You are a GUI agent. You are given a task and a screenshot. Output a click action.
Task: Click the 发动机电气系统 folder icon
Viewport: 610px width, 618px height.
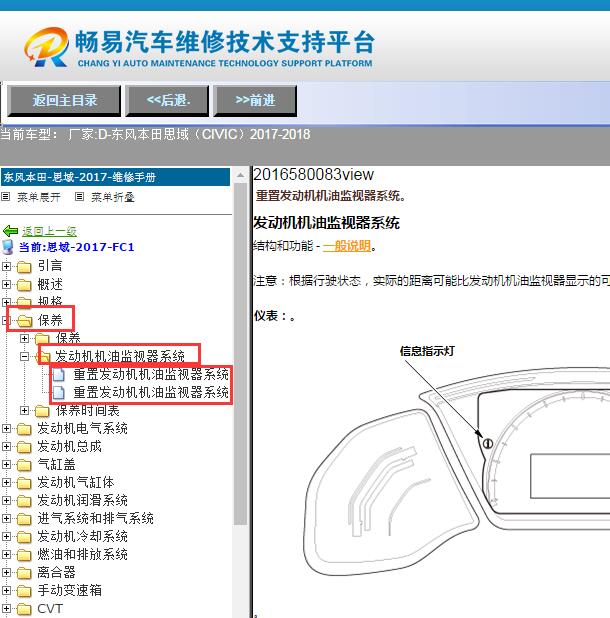[24, 429]
